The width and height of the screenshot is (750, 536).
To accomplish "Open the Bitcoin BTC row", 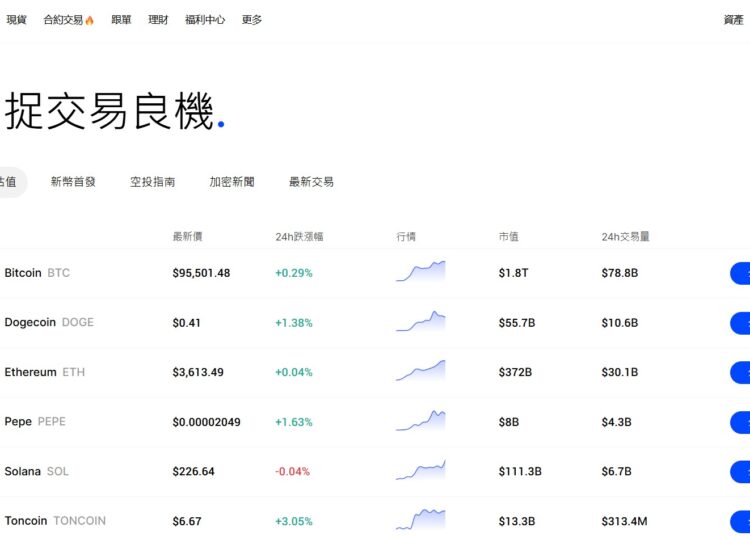I will (x=375, y=273).
